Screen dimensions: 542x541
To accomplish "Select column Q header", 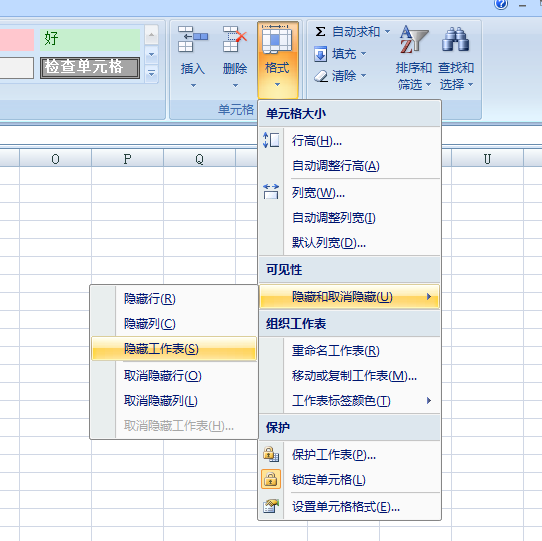I will [199, 159].
